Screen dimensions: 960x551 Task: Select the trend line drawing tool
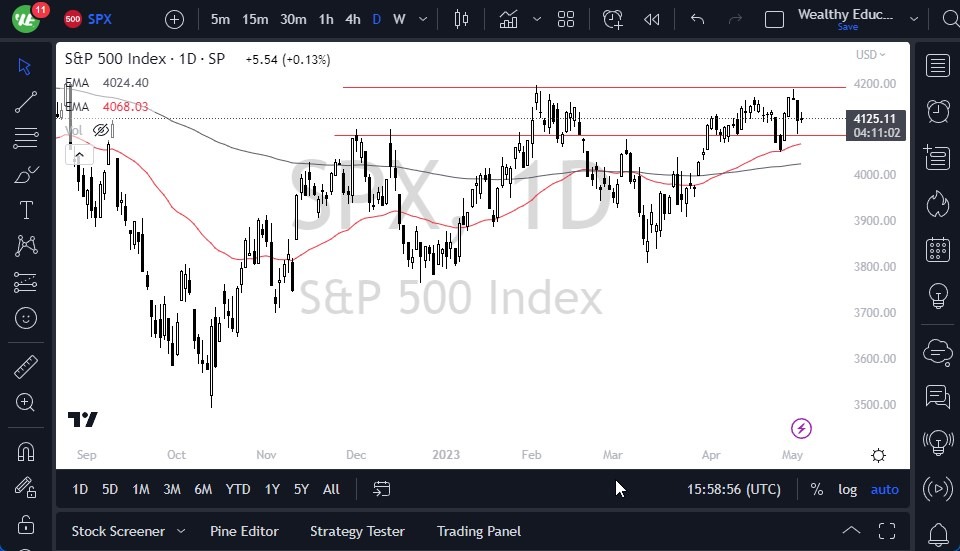coord(25,102)
